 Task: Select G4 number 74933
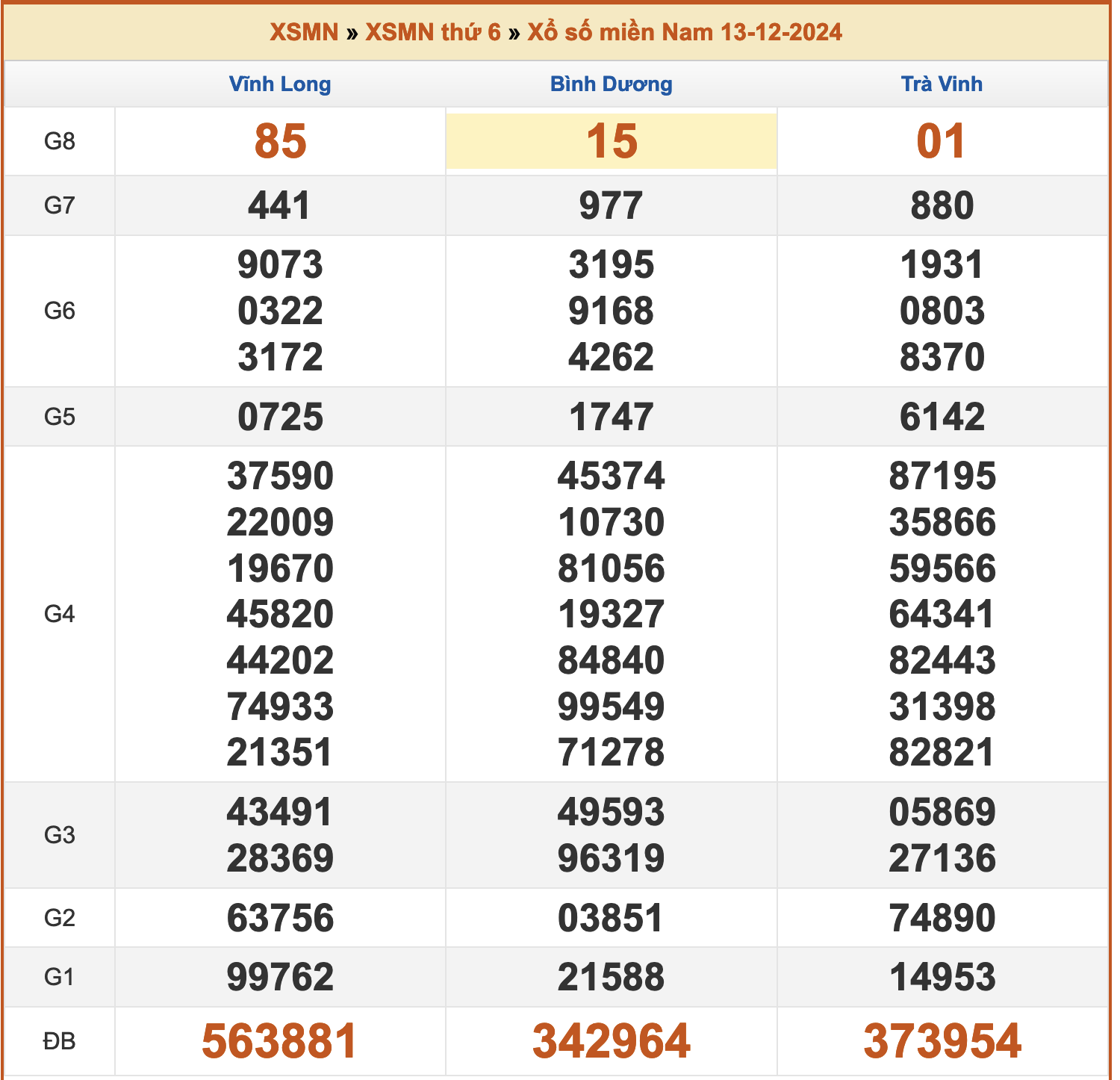click(x=280, y=707)
